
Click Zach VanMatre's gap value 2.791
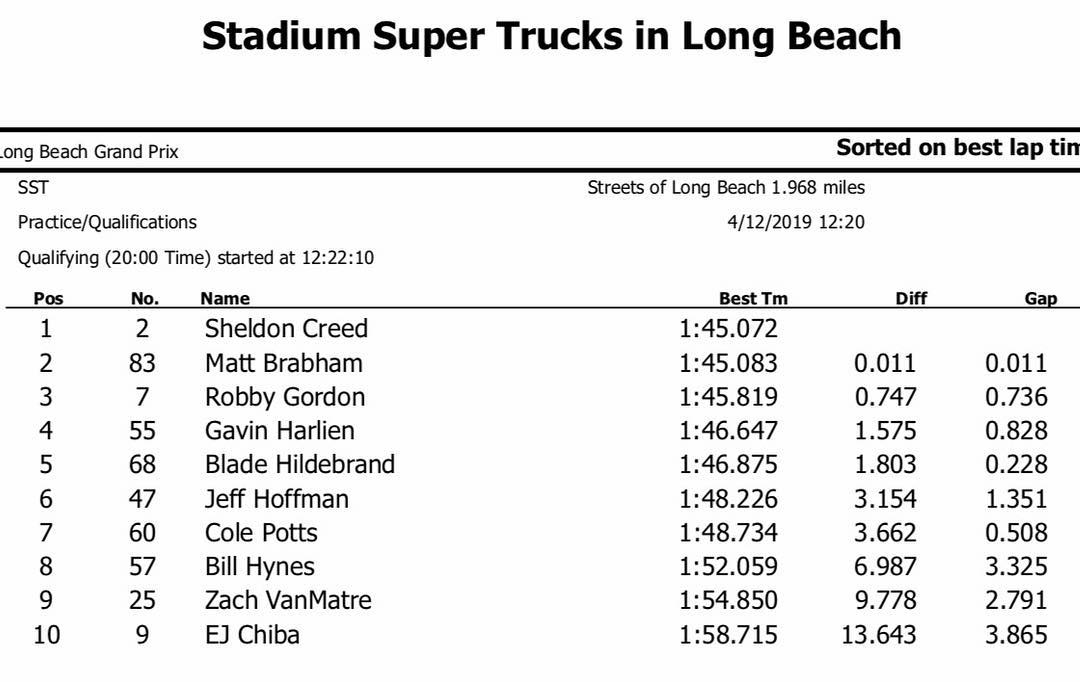[1016, 600]
